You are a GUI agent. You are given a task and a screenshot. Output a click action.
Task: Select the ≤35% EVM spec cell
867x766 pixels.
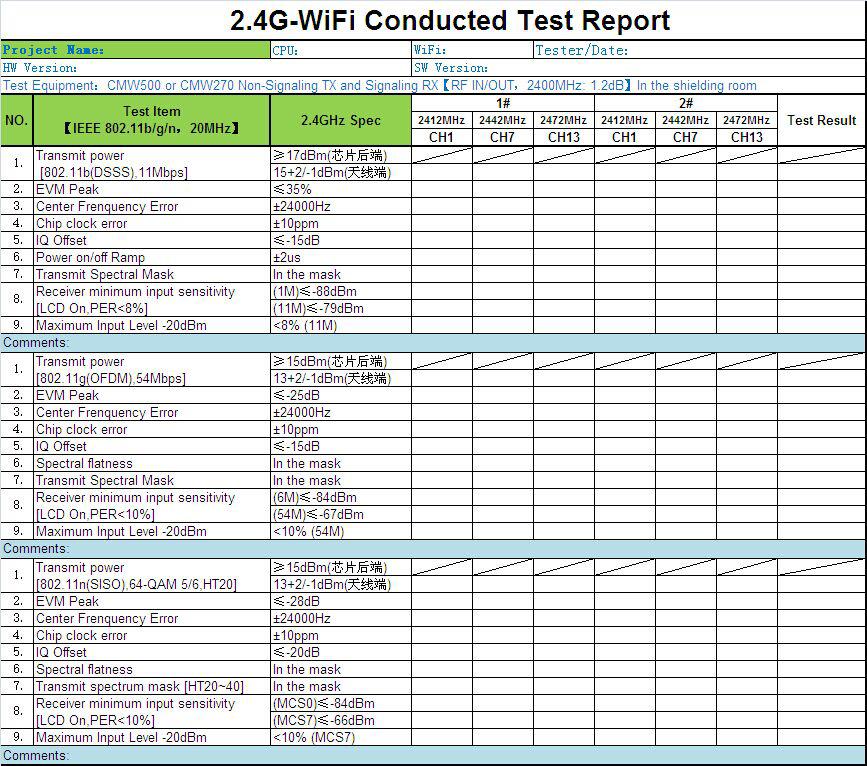click(341, 189)
